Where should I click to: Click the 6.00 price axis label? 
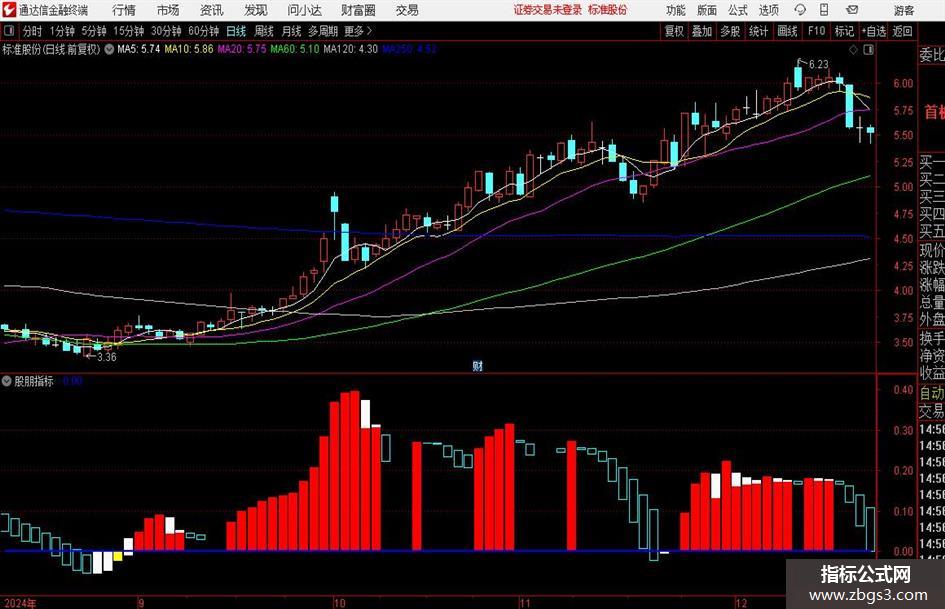click(903, 84)
